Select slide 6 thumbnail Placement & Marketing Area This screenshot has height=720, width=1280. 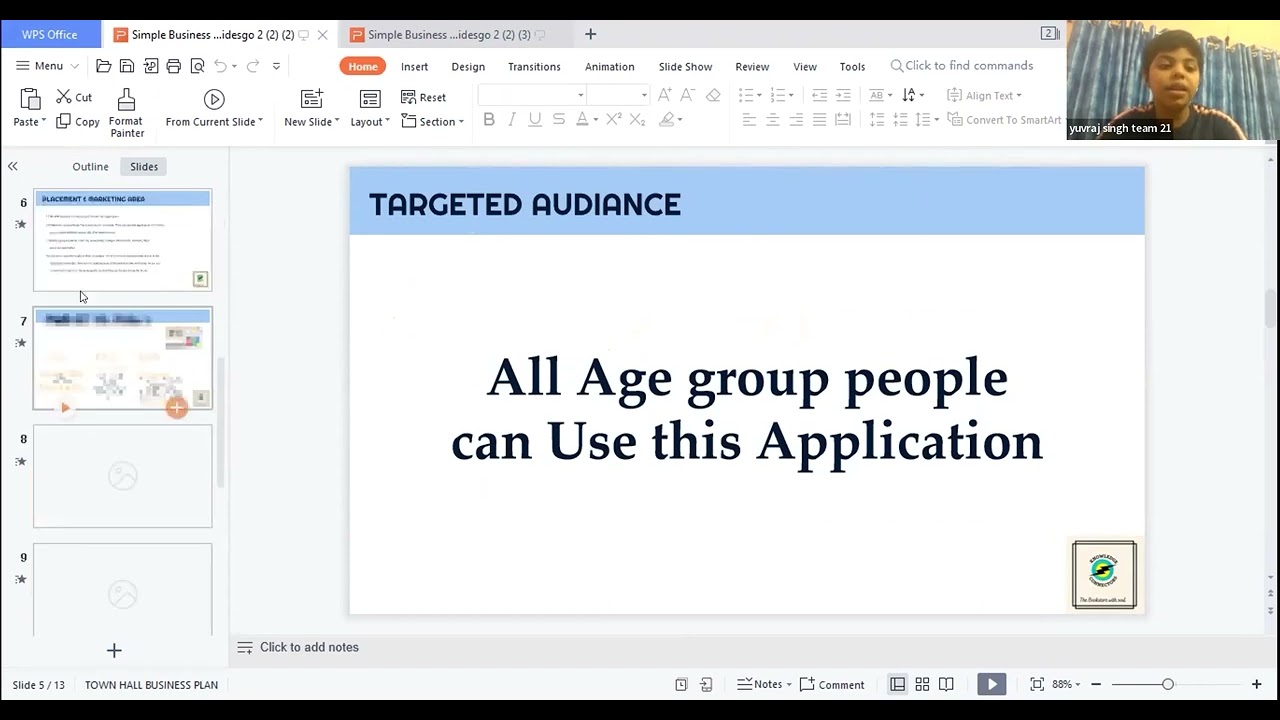(123, 240)
